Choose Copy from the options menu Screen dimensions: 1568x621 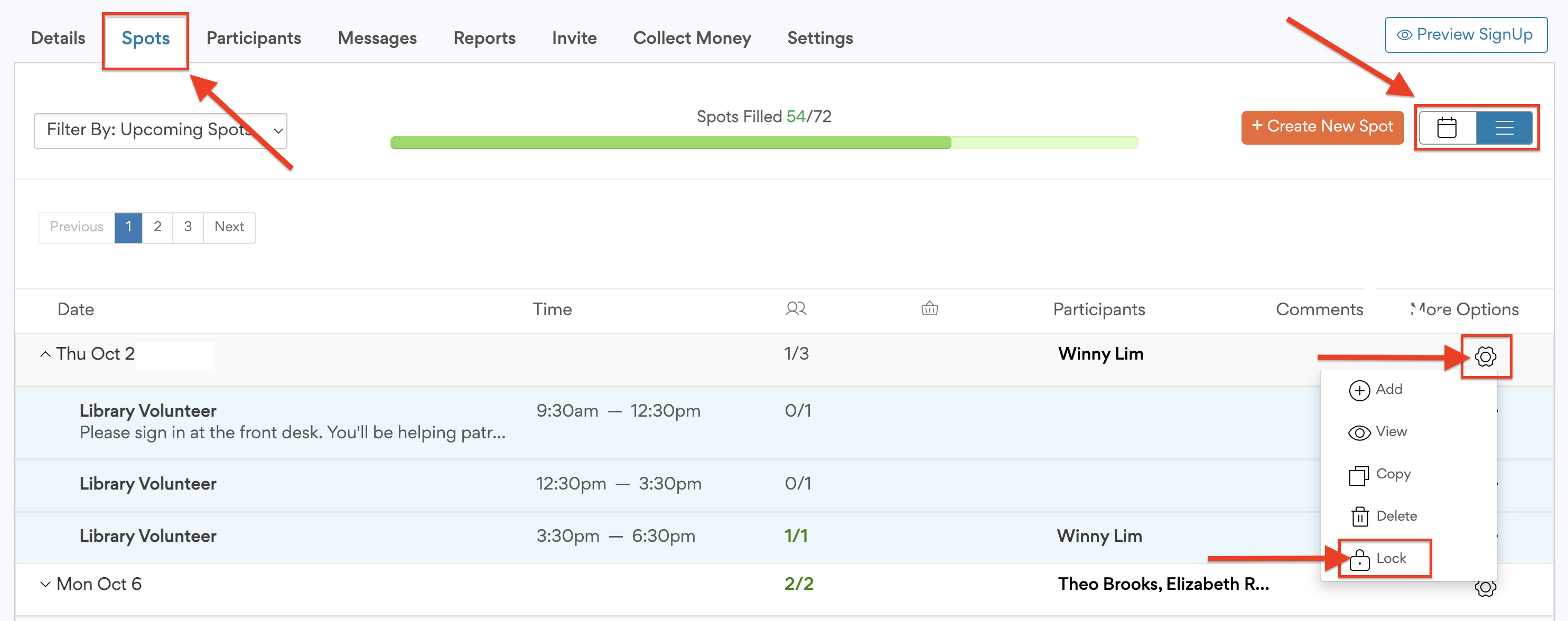(1380, 474)
